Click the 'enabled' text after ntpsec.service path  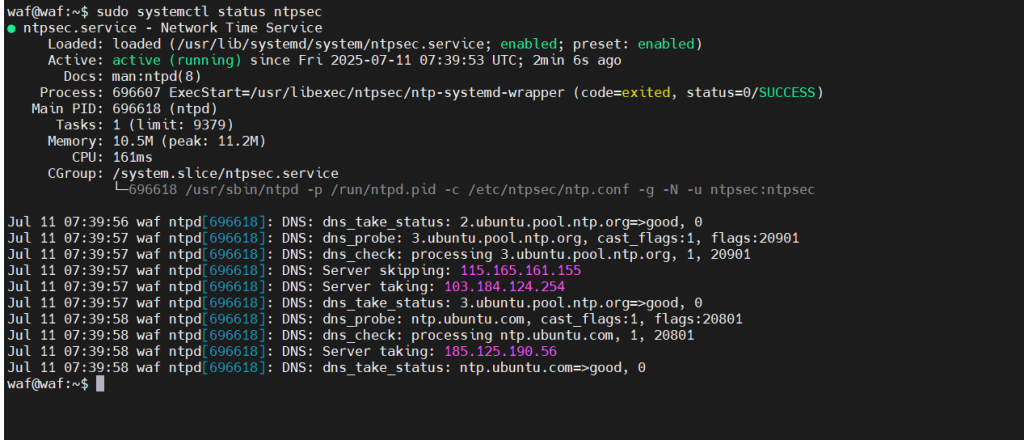528,44
